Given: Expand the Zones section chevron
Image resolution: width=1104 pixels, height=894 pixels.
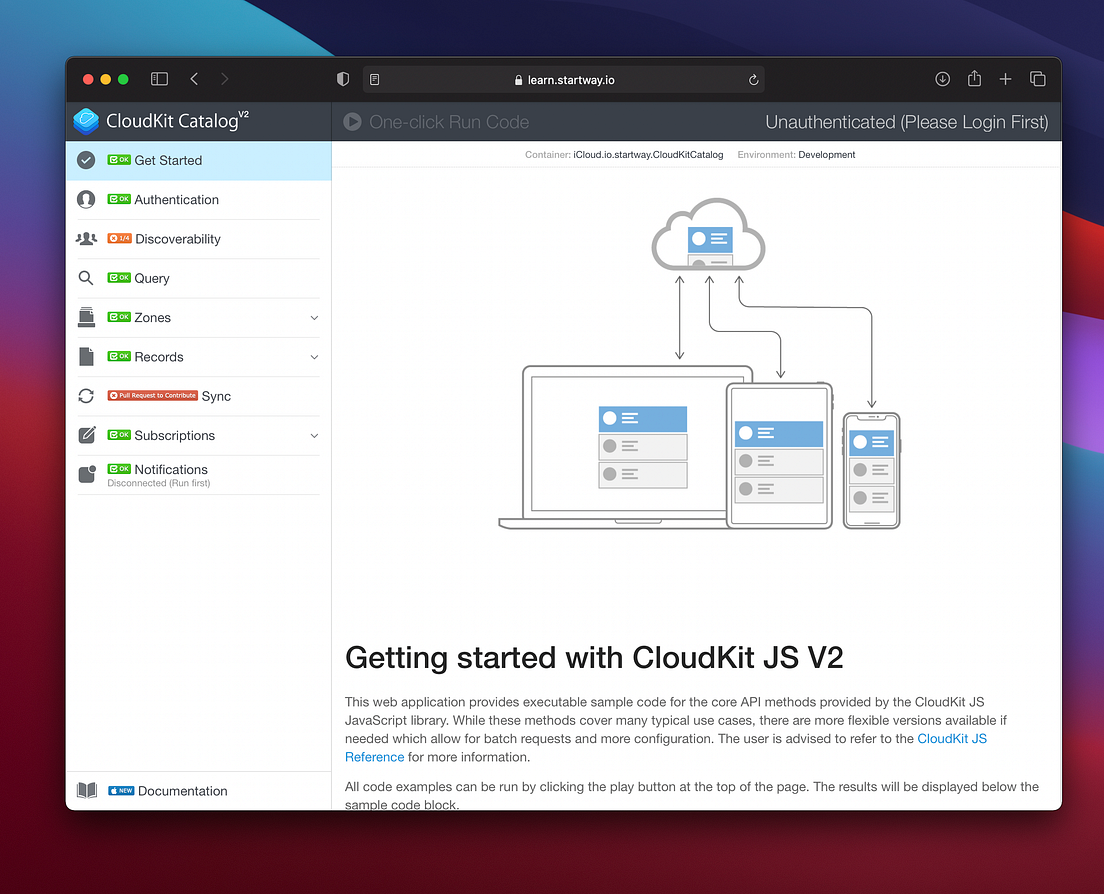Looking at the screenshot, I should click(314, 317).
